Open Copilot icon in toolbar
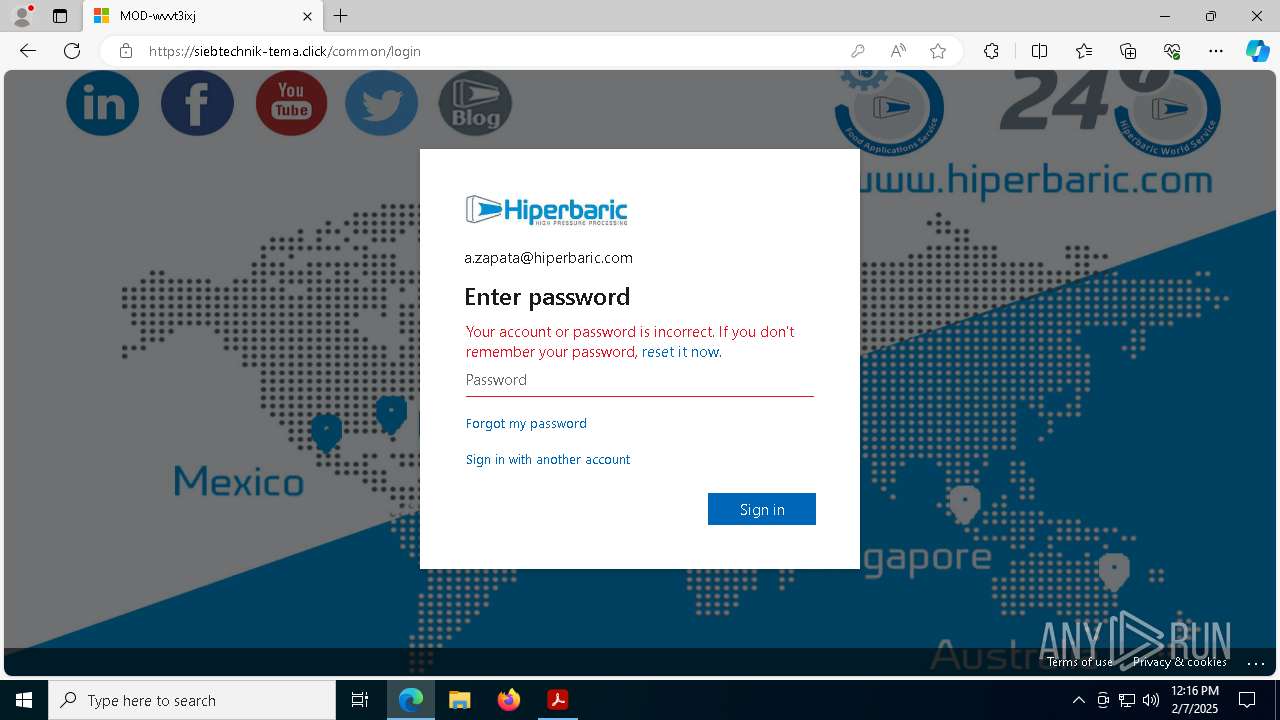This screenshot has height=720, width=1280. point(1257,51)
